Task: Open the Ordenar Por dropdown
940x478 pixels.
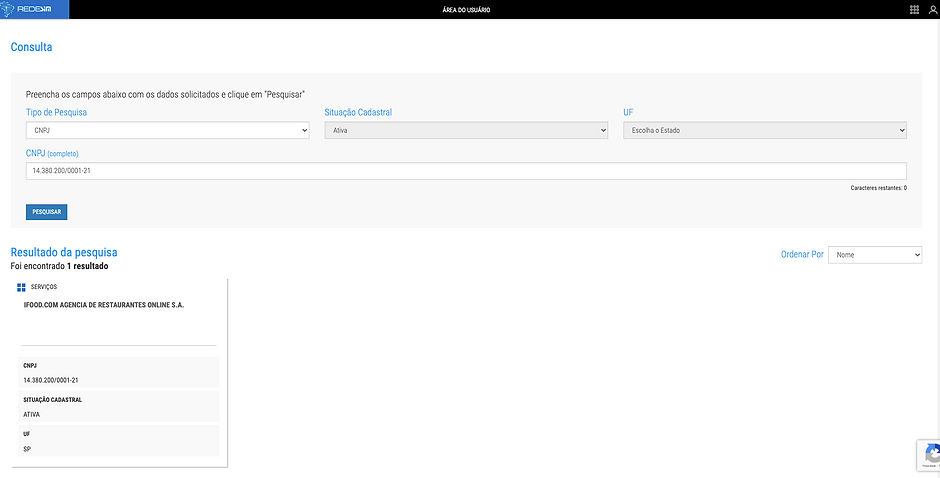Action: 875,255
